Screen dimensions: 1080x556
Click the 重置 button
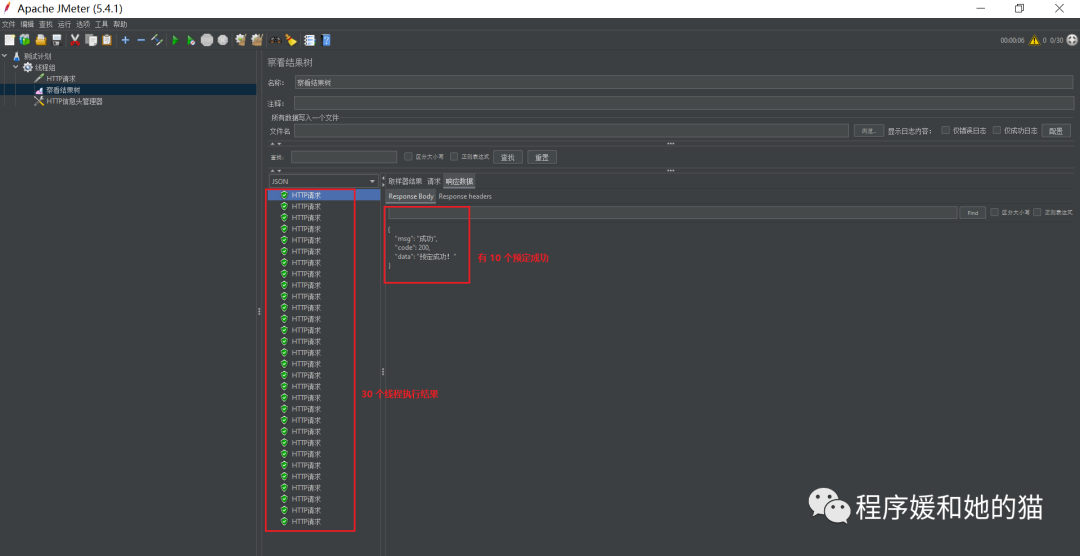tap(542, 157)
